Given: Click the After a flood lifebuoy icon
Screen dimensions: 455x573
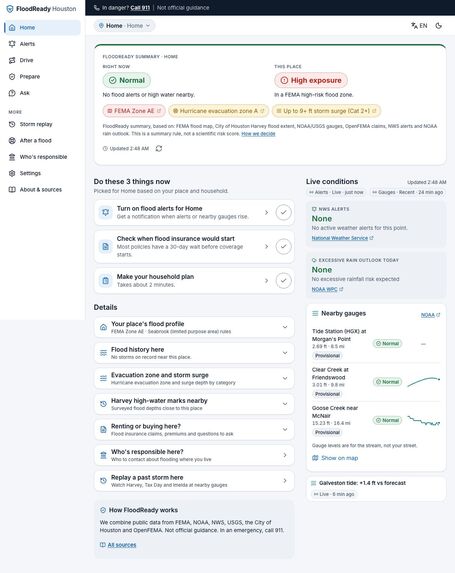Looking at the screenshot, I should click(x=12, y=140).
